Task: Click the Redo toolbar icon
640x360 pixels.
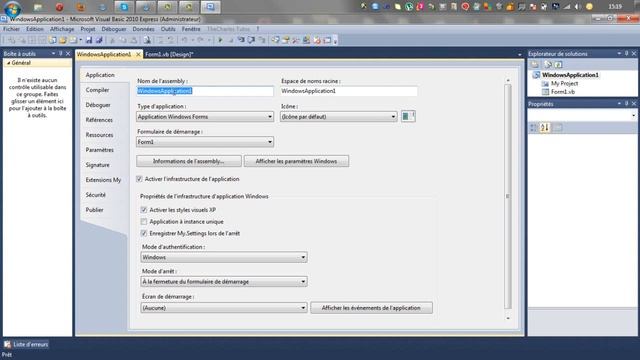Action: 200,40
